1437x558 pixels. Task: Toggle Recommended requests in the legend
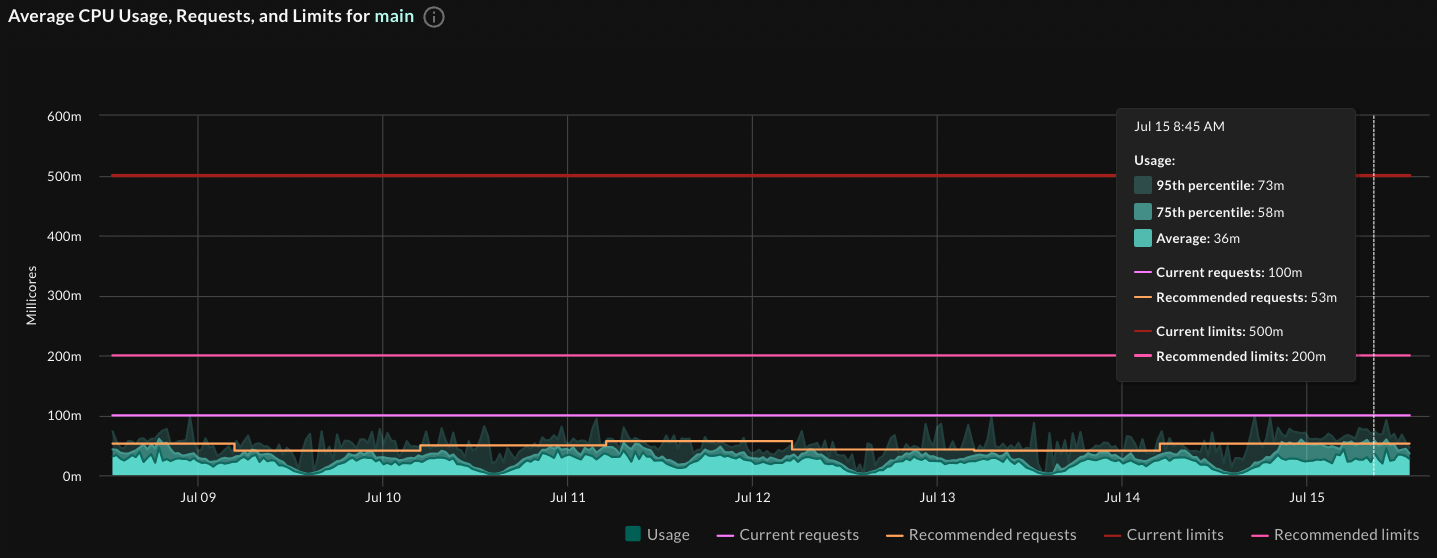[x=981, y=535]
